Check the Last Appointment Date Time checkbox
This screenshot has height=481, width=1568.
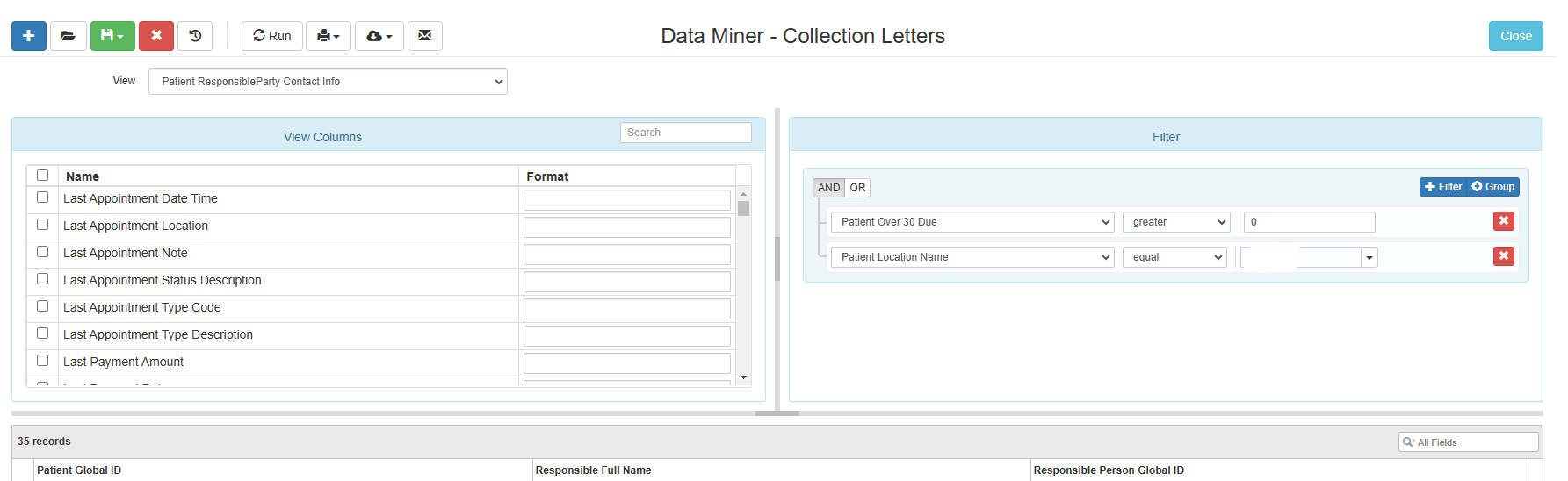42,197
